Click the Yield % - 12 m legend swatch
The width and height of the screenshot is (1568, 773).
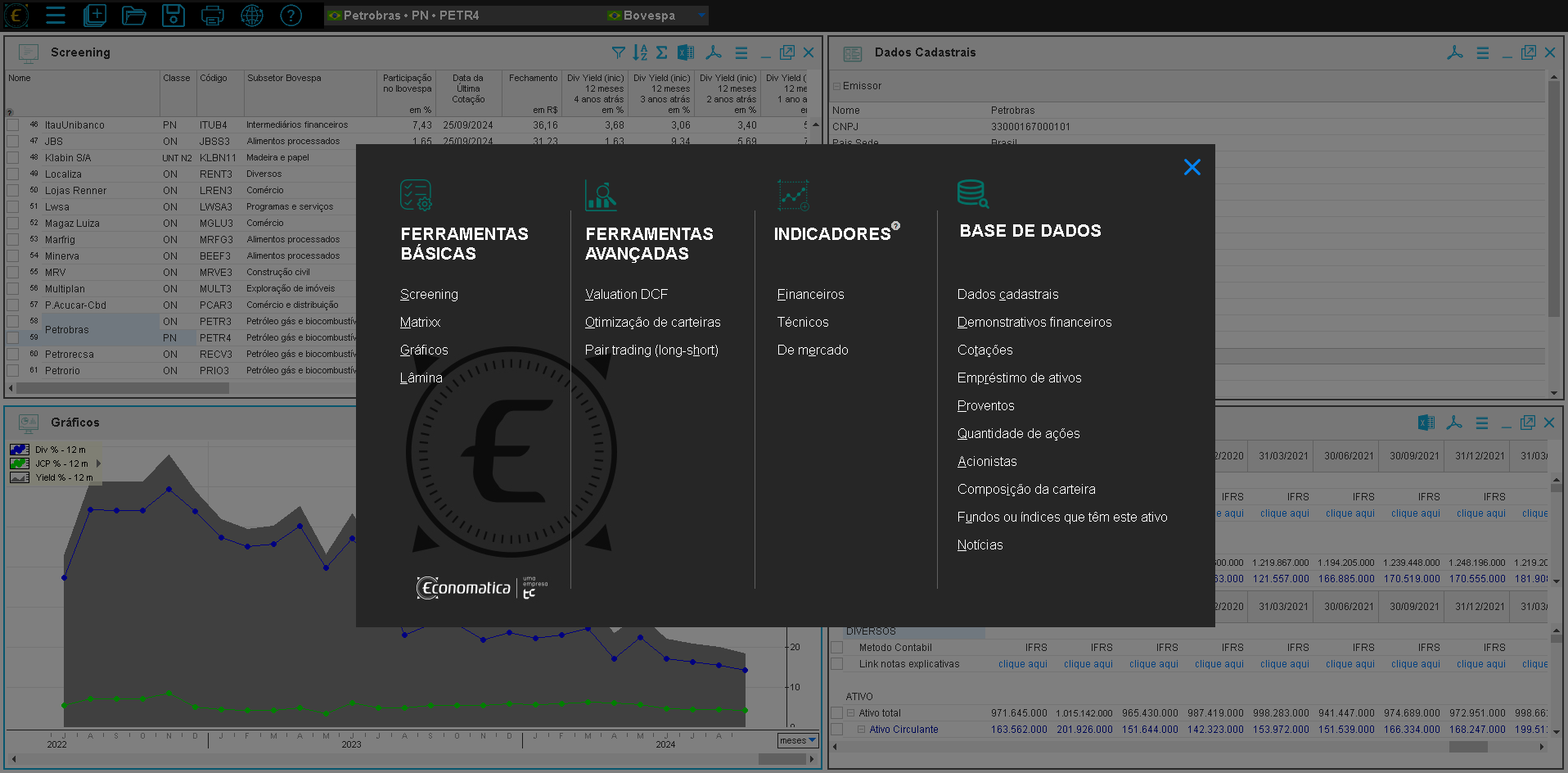pyautogui.click(x=20, y=477)
